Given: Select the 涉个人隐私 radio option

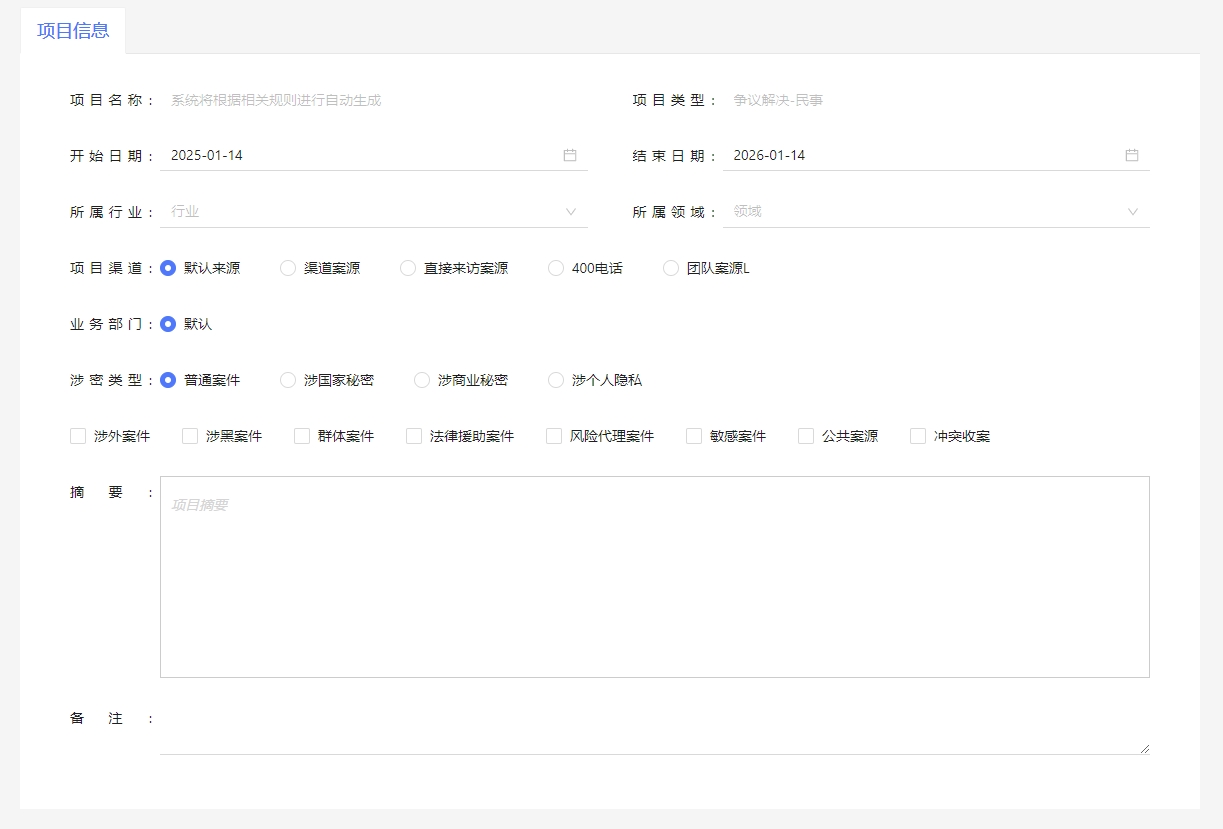Looking at the screenshot, I should click(x=556, y=380).
